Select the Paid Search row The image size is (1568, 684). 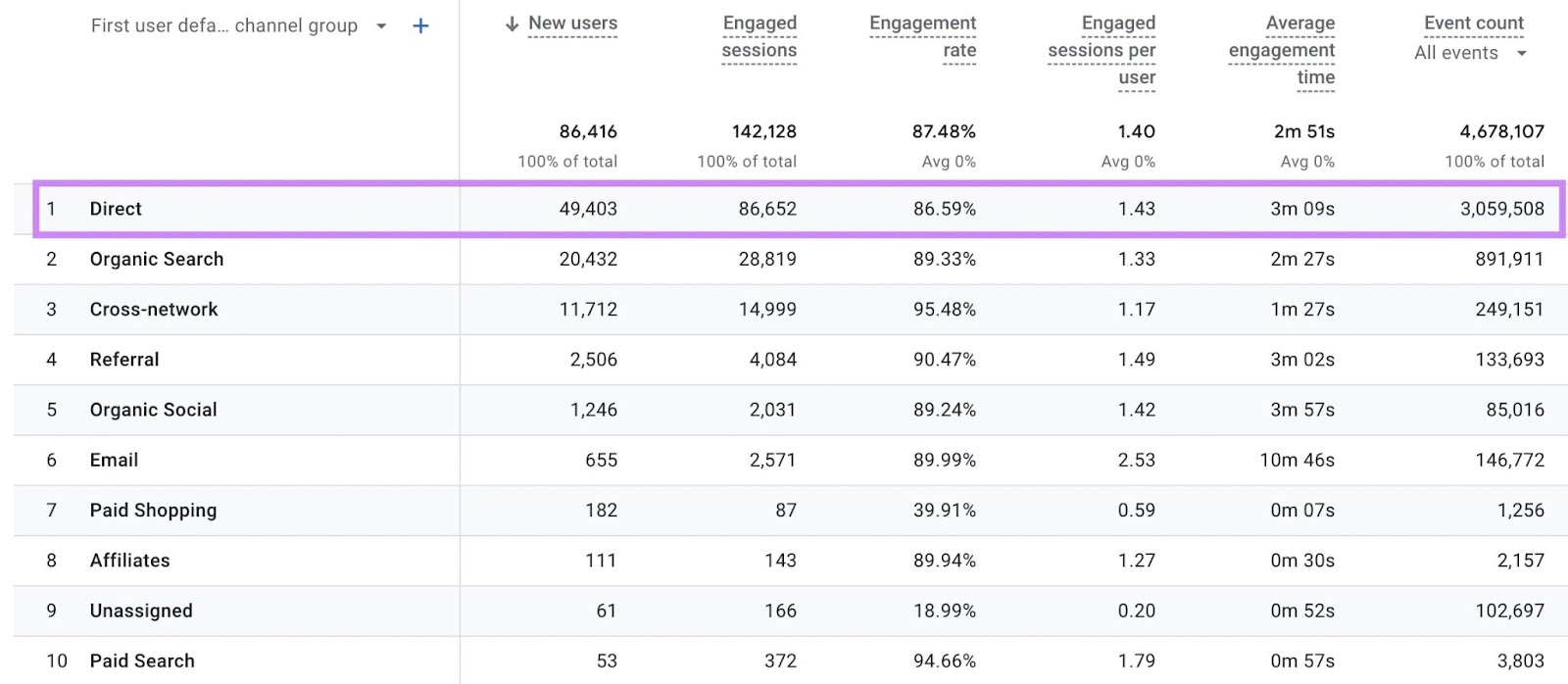click(142, 660)
